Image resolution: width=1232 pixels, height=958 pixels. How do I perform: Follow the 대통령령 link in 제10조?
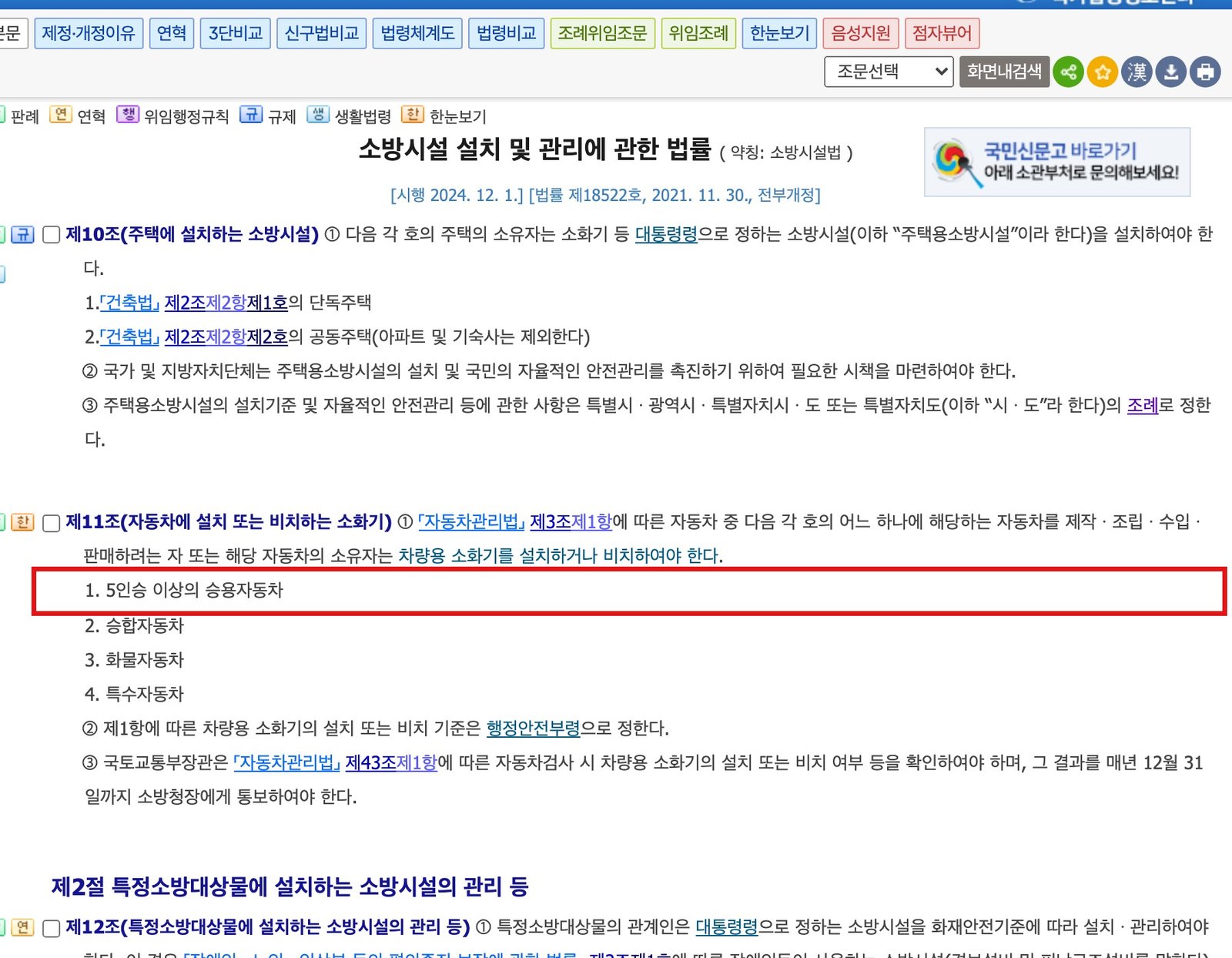[x=666, y=234]
